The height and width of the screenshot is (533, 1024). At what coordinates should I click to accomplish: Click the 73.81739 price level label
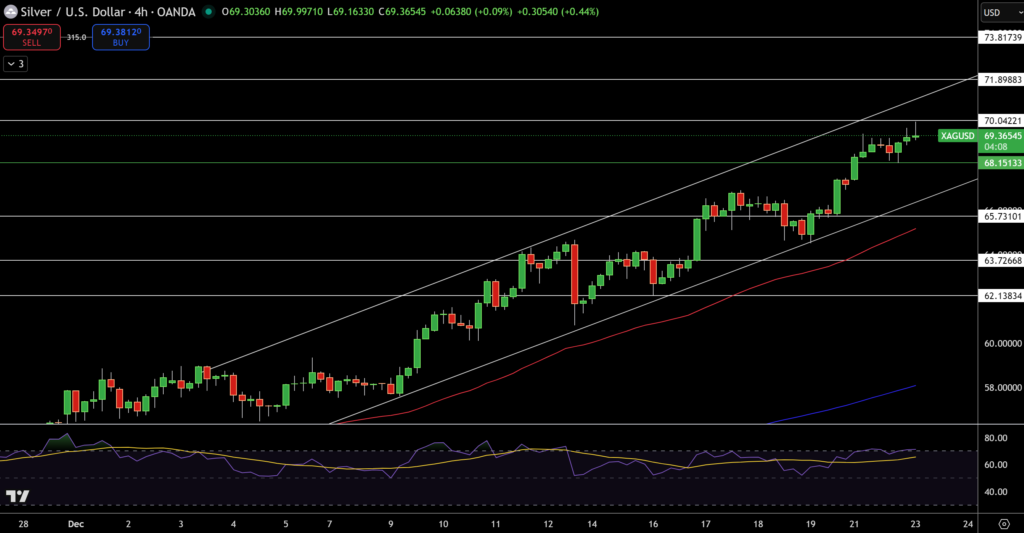click(1001, 37)
